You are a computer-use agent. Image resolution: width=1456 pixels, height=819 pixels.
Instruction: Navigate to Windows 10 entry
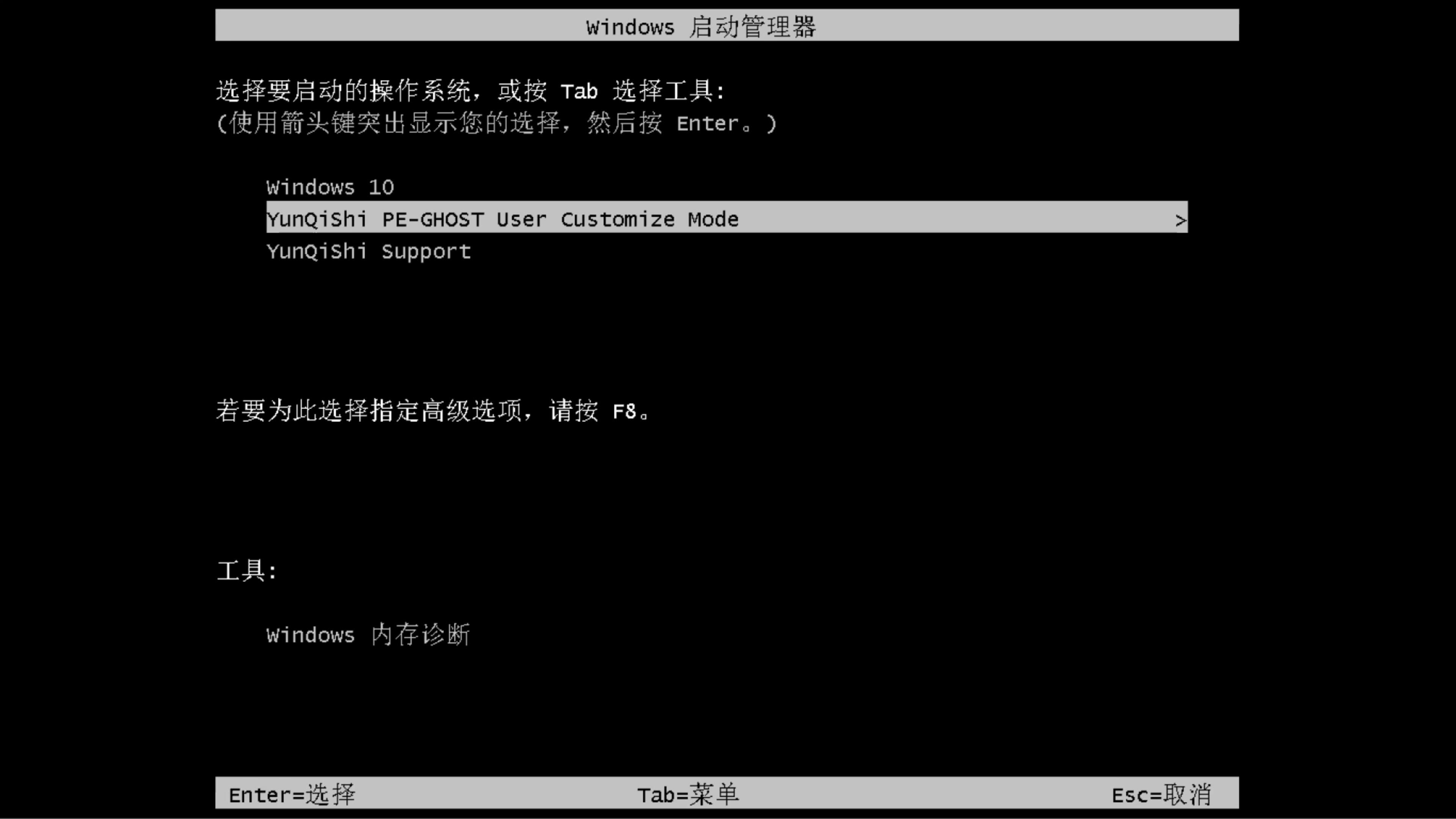coord(329,186)
